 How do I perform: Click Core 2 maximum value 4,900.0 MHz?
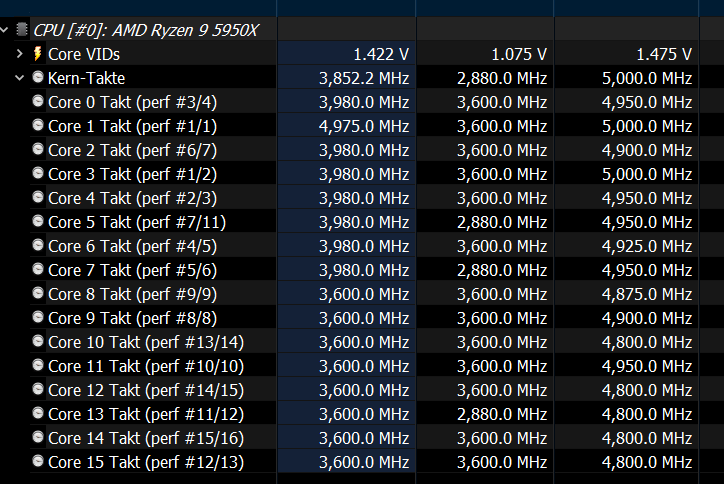click(647, 150)
